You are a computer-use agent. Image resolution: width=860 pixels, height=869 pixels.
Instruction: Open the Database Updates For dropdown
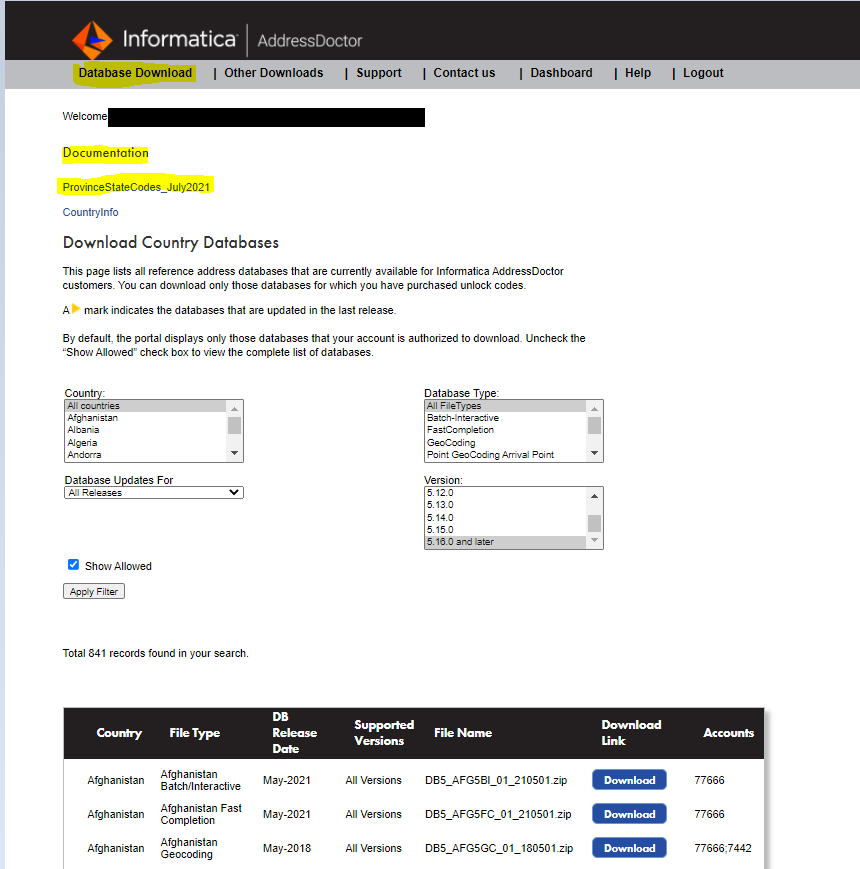point(154,493)
